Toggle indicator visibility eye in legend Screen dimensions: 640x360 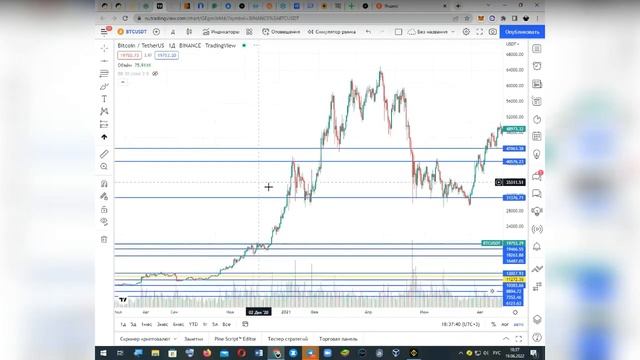pyautogui.click(x=155, y=74)
